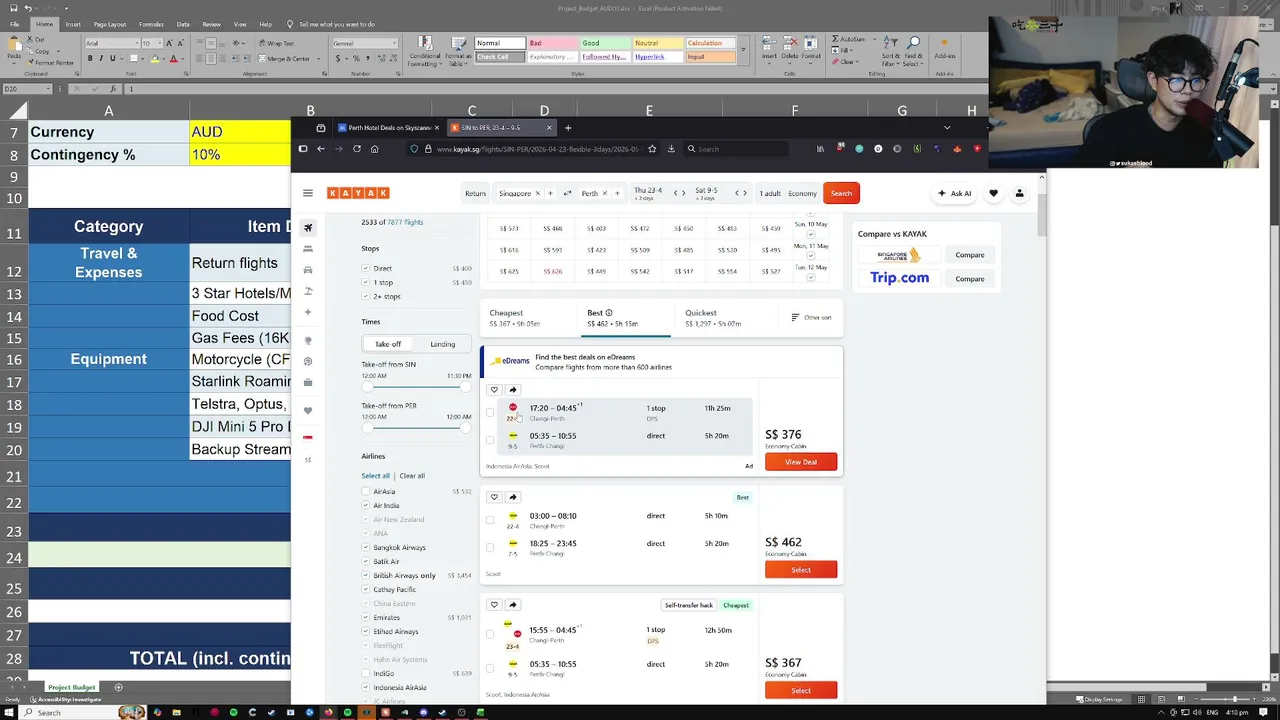Uncheck the Emirates airline filter
This screenshot has height=720, width=1280.
point(366,617)
